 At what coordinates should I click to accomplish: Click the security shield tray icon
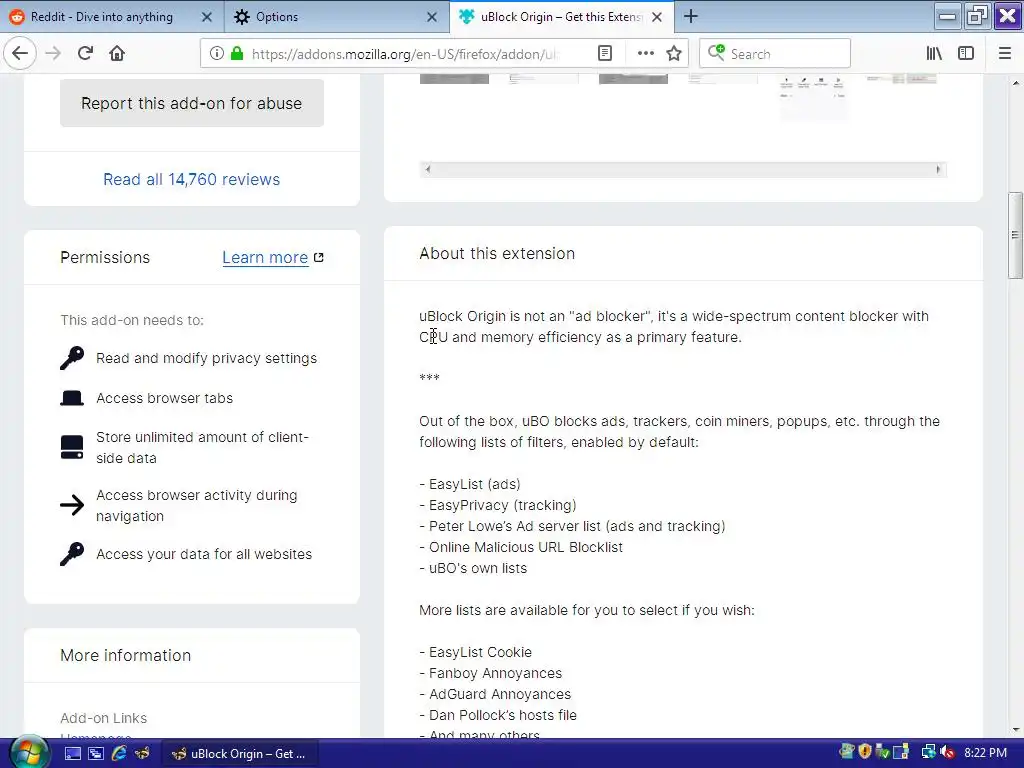[865, 752]
